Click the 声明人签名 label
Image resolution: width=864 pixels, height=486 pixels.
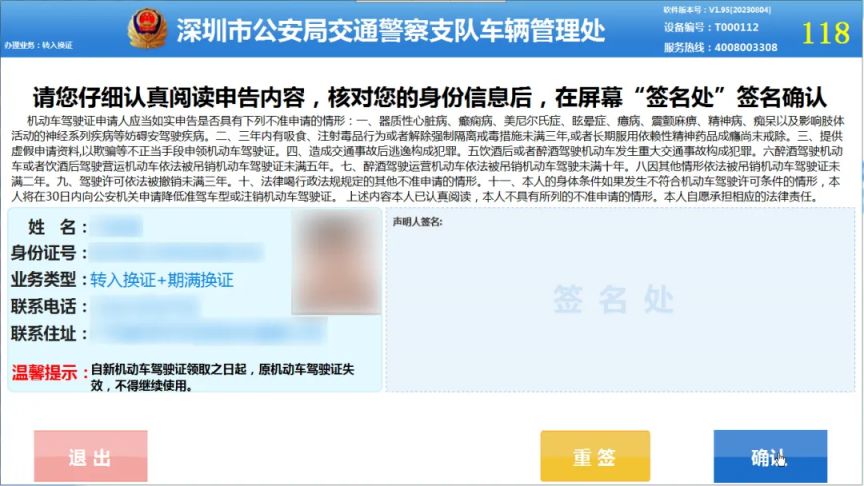click(x=417, y=222)
